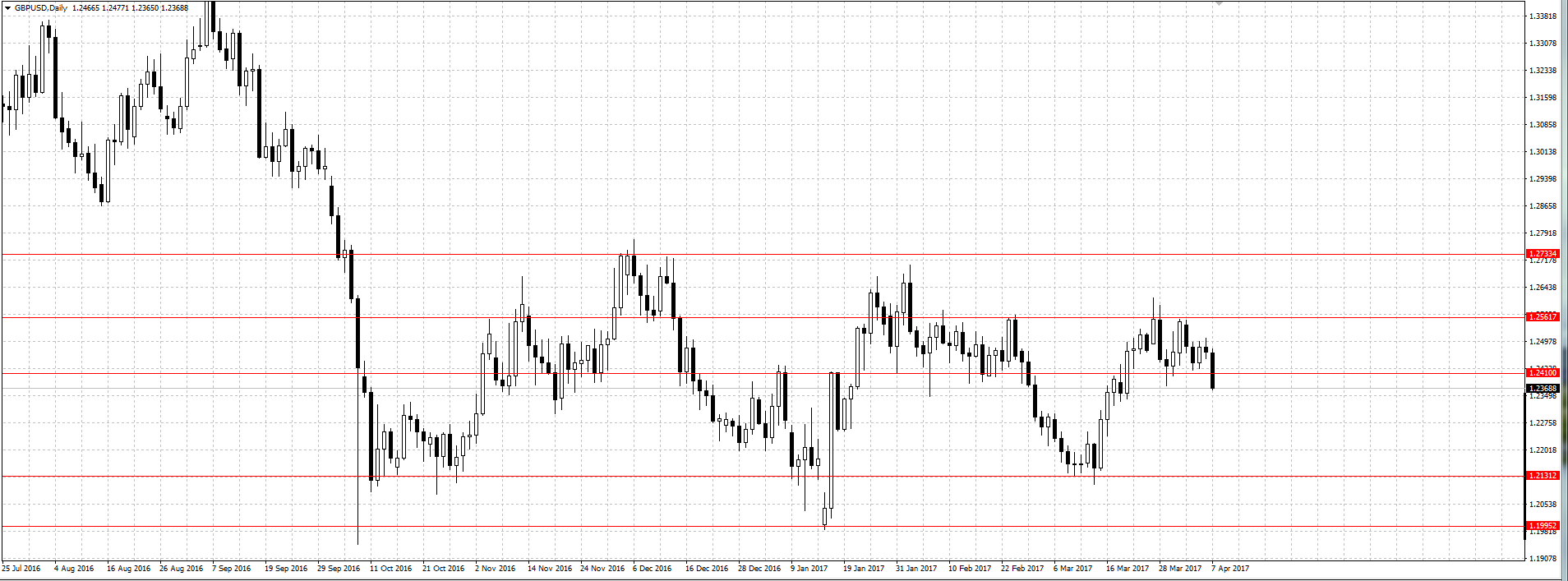
Task: Click the 1.30858 price axis value
Action: (1543, 125)
